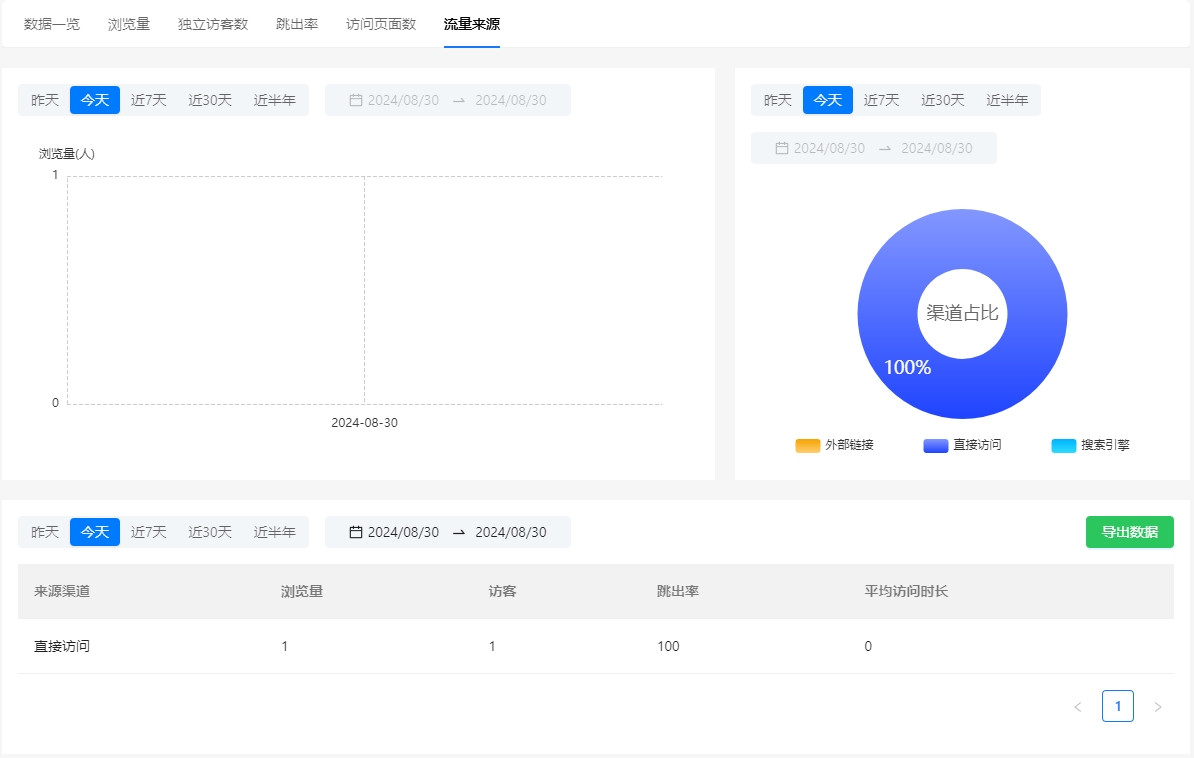Open end date picker in bottom table
1194x758 pixels.
(510, 532)
